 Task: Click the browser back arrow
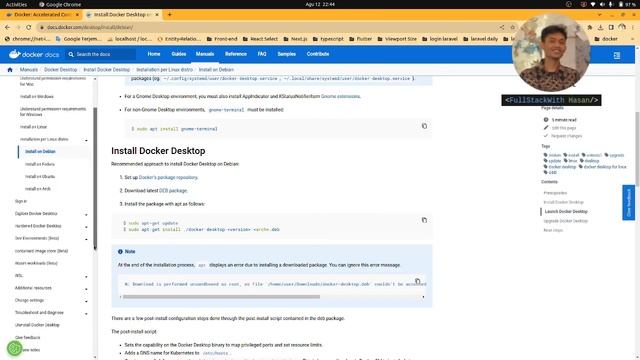[8, 27]
